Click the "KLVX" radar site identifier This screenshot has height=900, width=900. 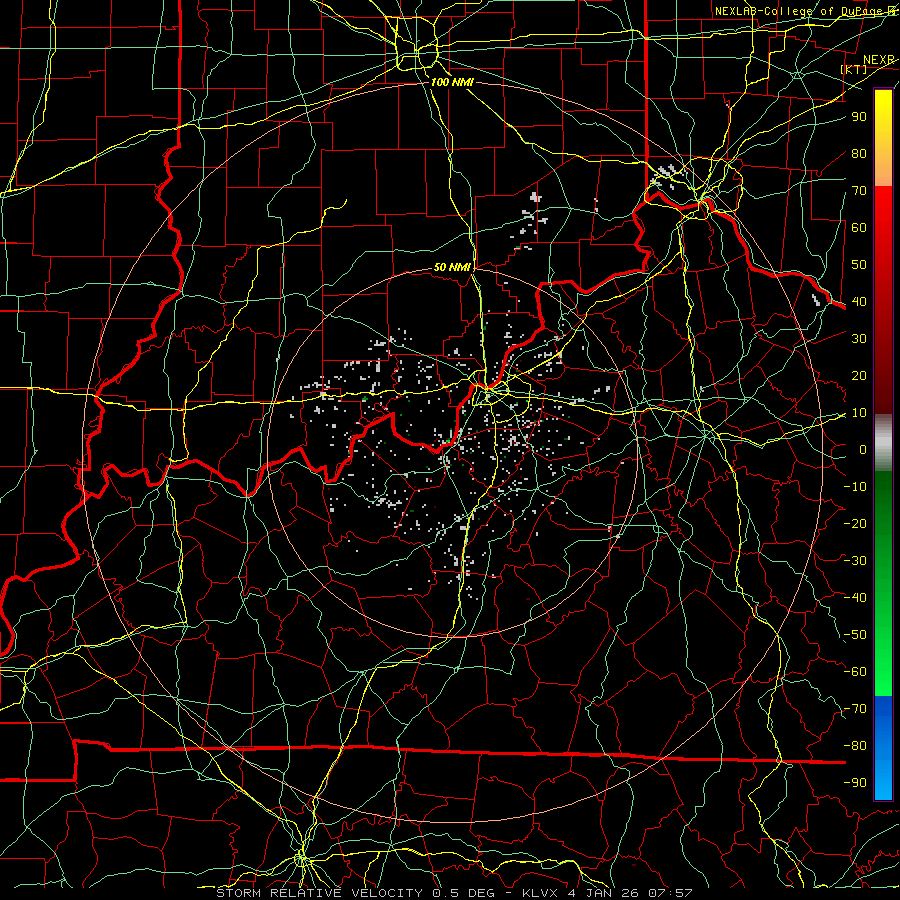542,893
